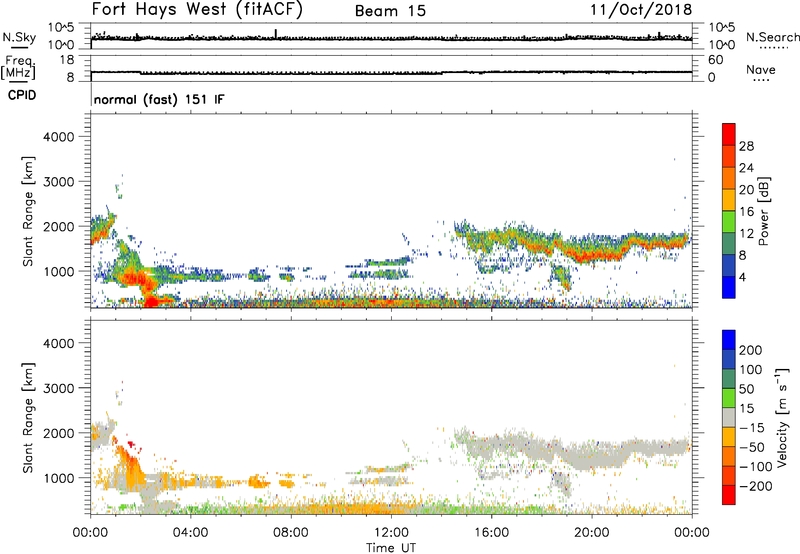This screenshot has height=554, width=800.
Task: Click the '04:00' time tick label
Action: point(190,533)
